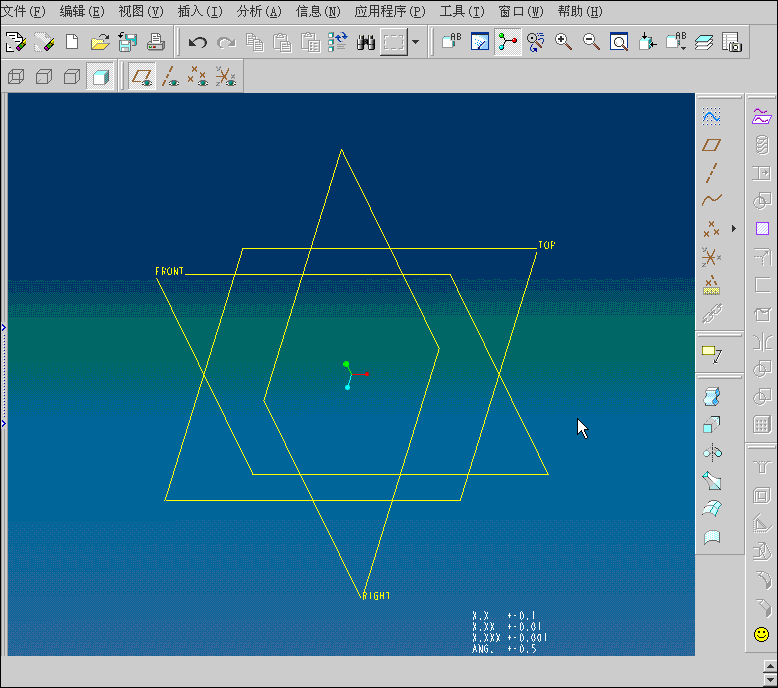Open the 分析(A) menu
Viewport: 778px width, 688px height.
[x=259, y=11]
